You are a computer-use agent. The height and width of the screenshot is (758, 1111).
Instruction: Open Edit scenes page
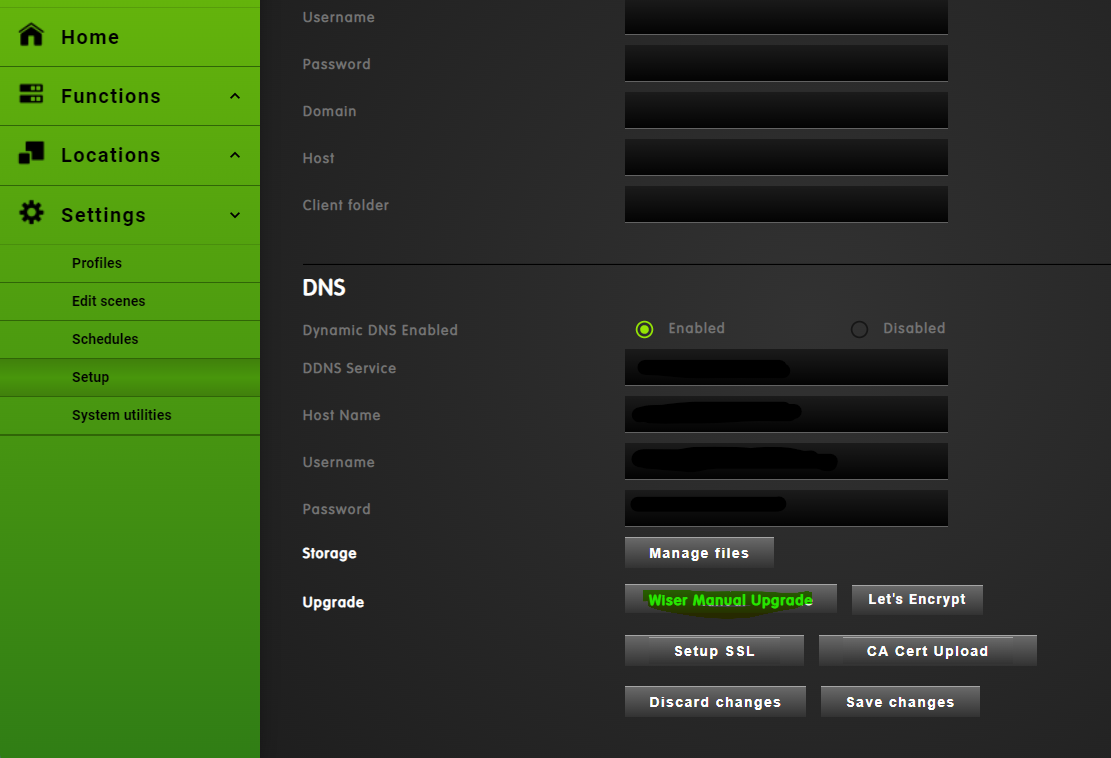coord(130,302)
